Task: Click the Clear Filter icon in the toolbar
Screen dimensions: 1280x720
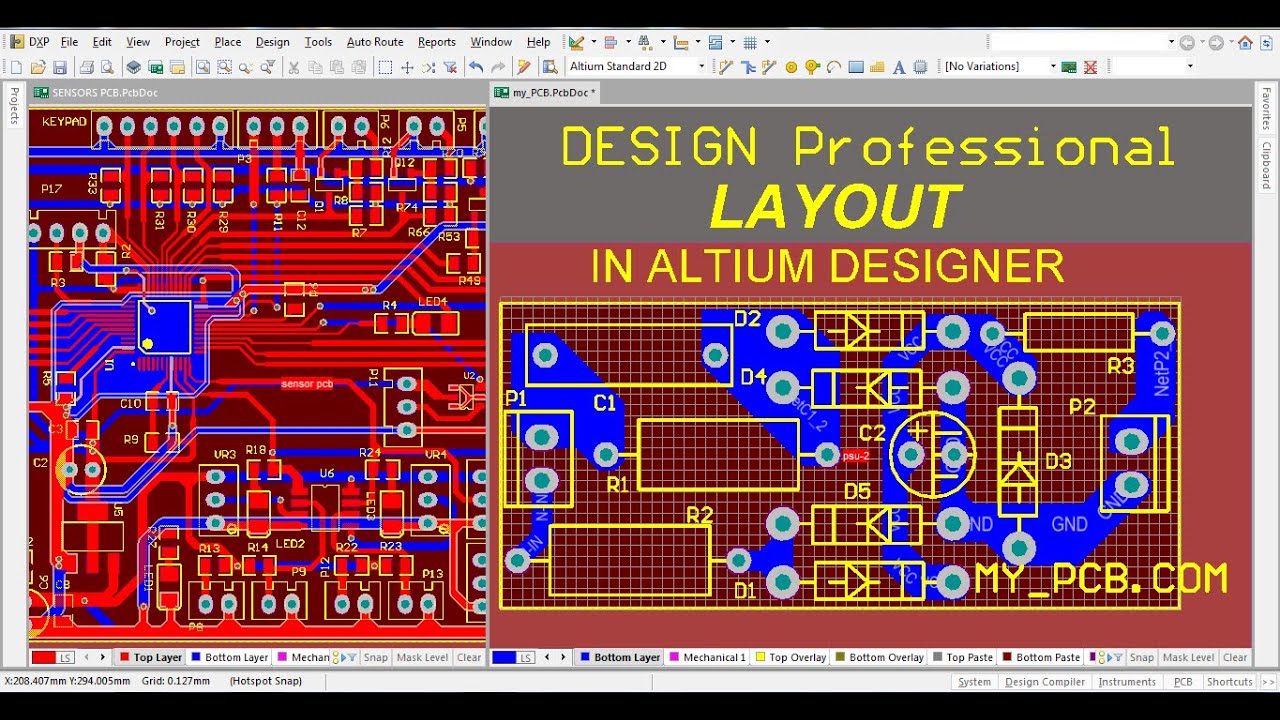Action: (450, 67)
